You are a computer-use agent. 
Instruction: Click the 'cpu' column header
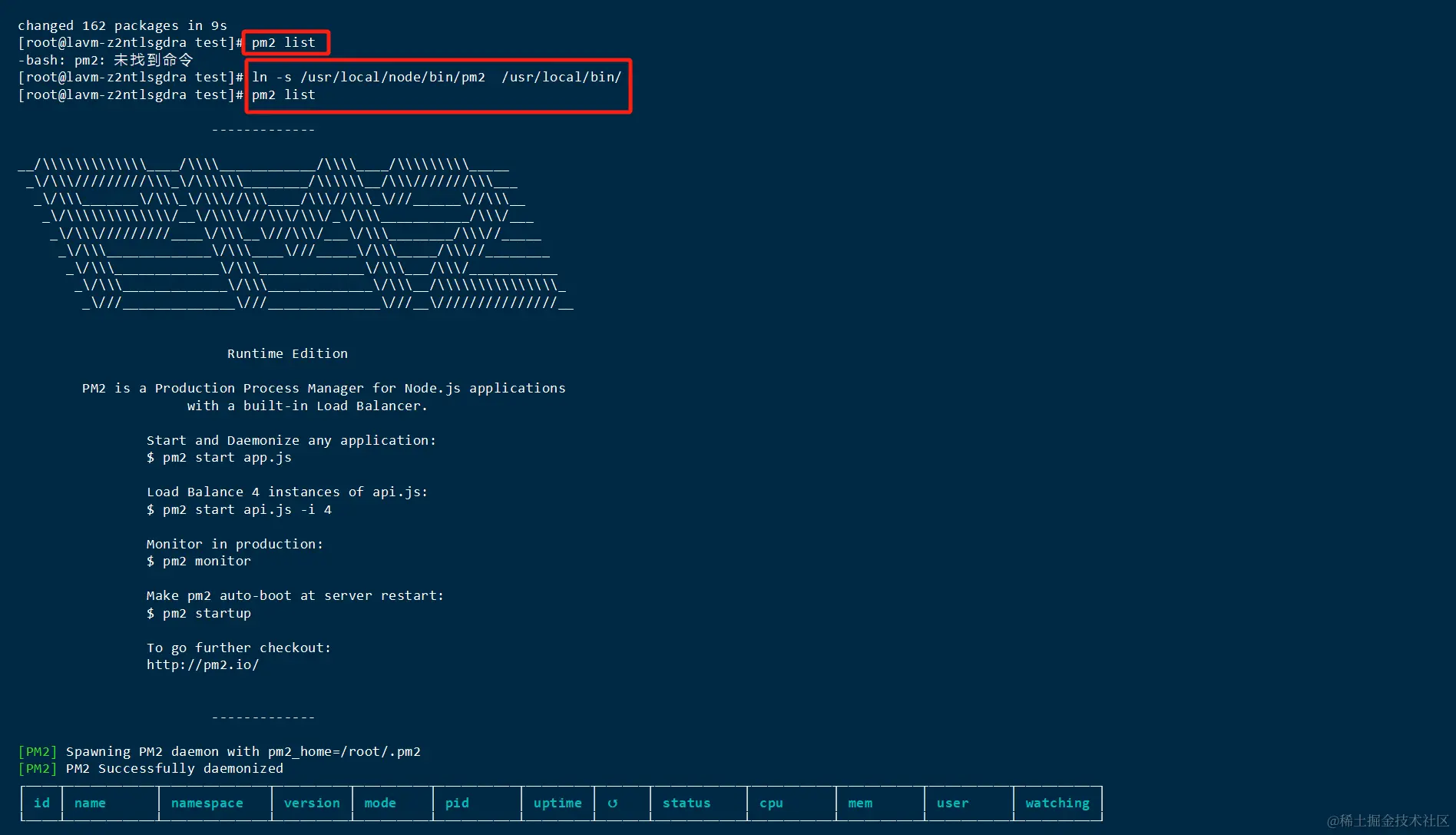[x=771, y=803]
